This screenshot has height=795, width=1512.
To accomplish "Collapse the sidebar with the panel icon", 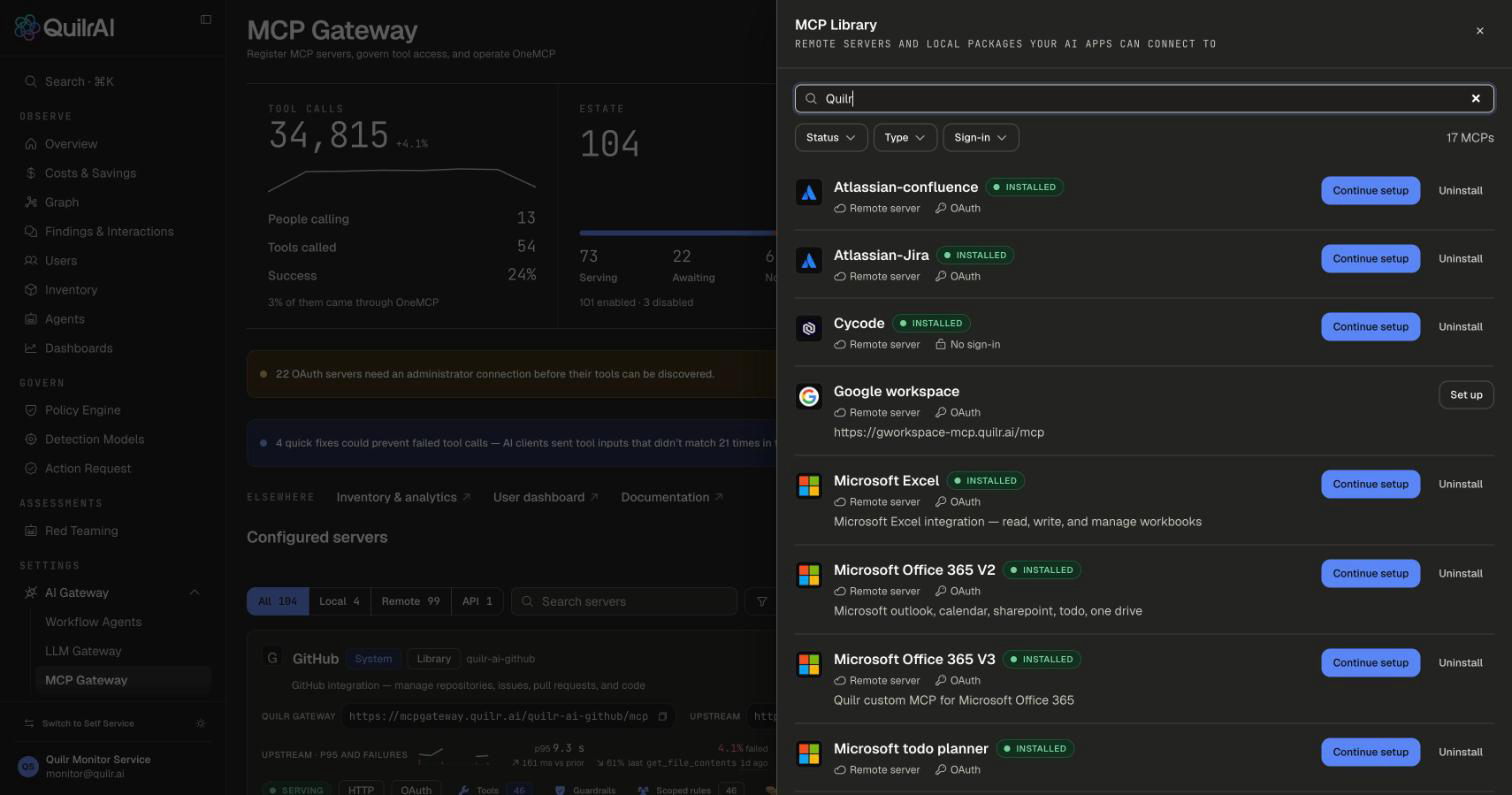I will click(206, 19).
